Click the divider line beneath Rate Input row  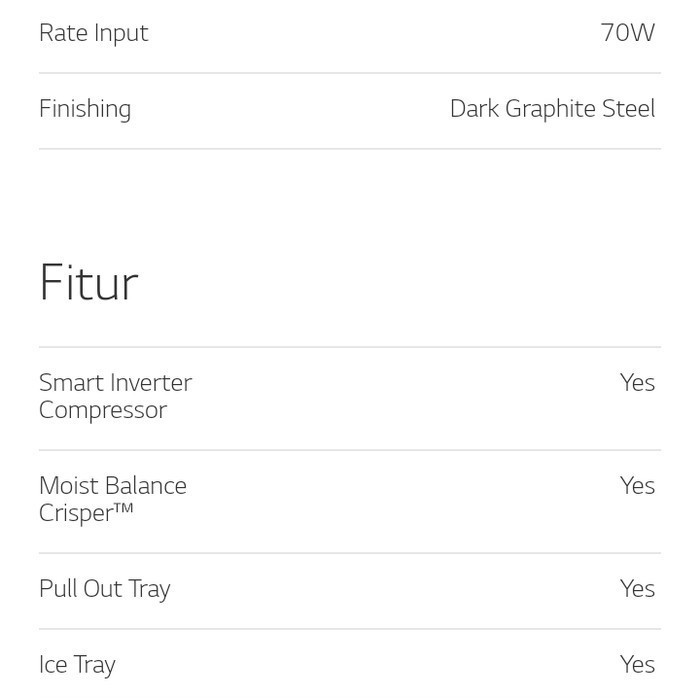[x=350, y=73]
